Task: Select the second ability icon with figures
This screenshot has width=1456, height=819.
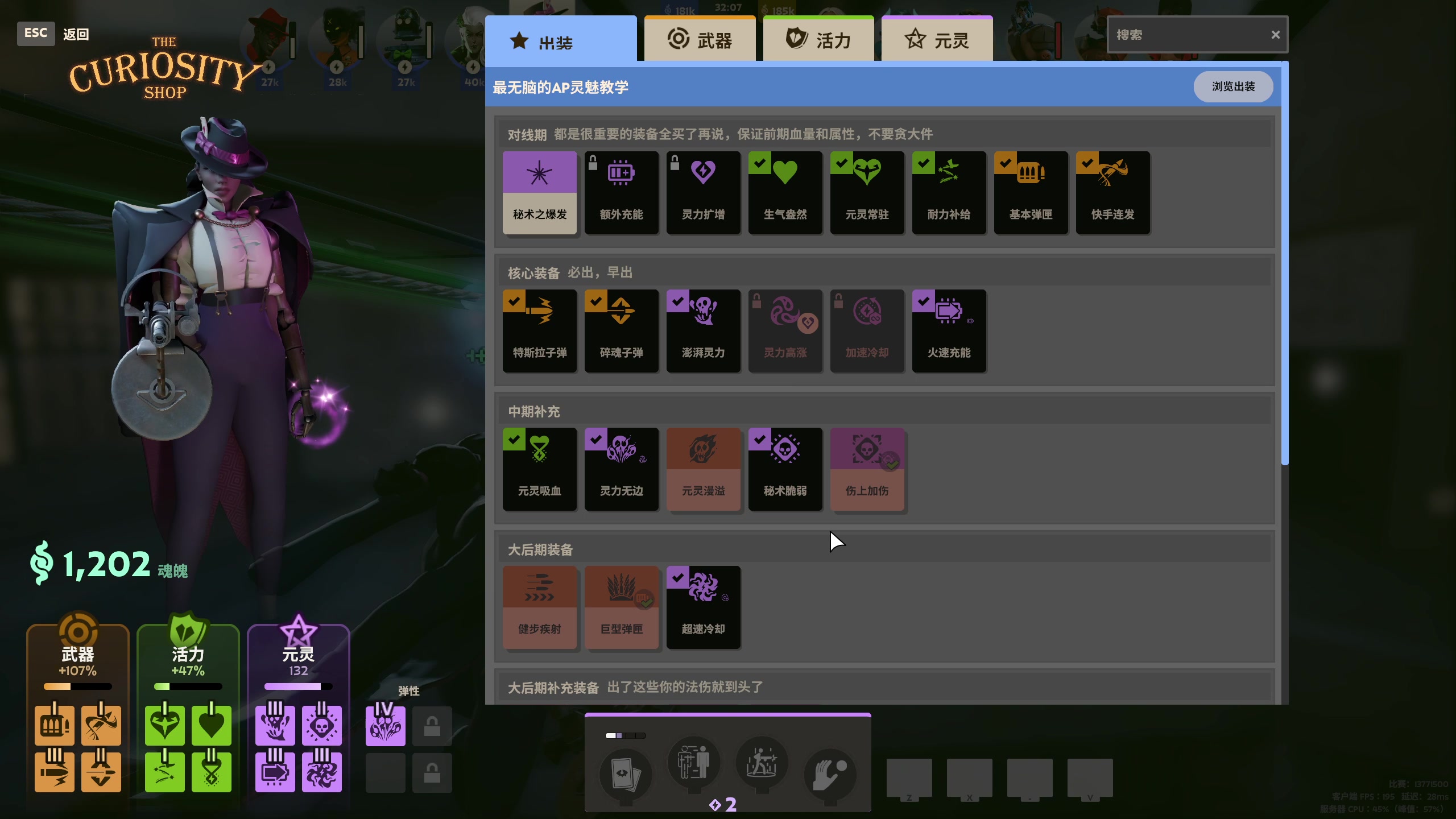Action: point(694,763)
